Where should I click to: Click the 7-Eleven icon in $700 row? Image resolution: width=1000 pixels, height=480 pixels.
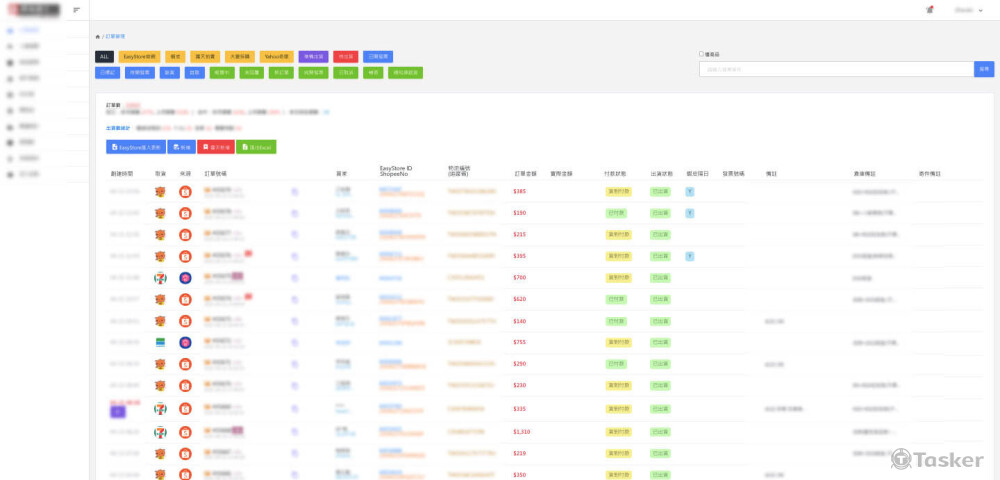click(x=160, y=278)
